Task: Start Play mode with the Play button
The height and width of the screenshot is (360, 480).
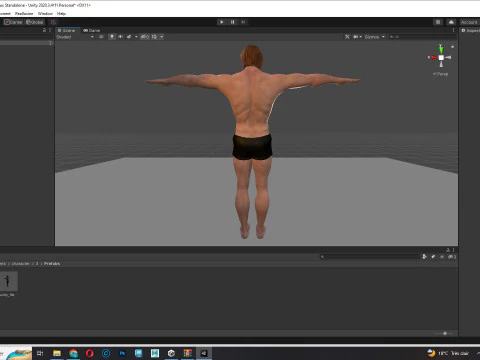Action: [x=222, y=22]
